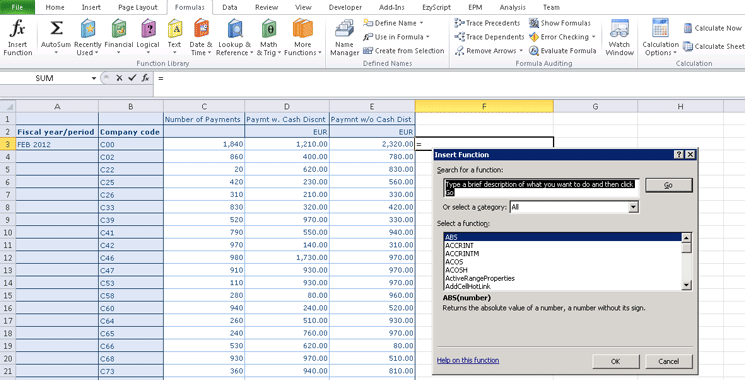Click Evaluate Formula
Viewport: 745px width, 380px height.
point(563,50)
